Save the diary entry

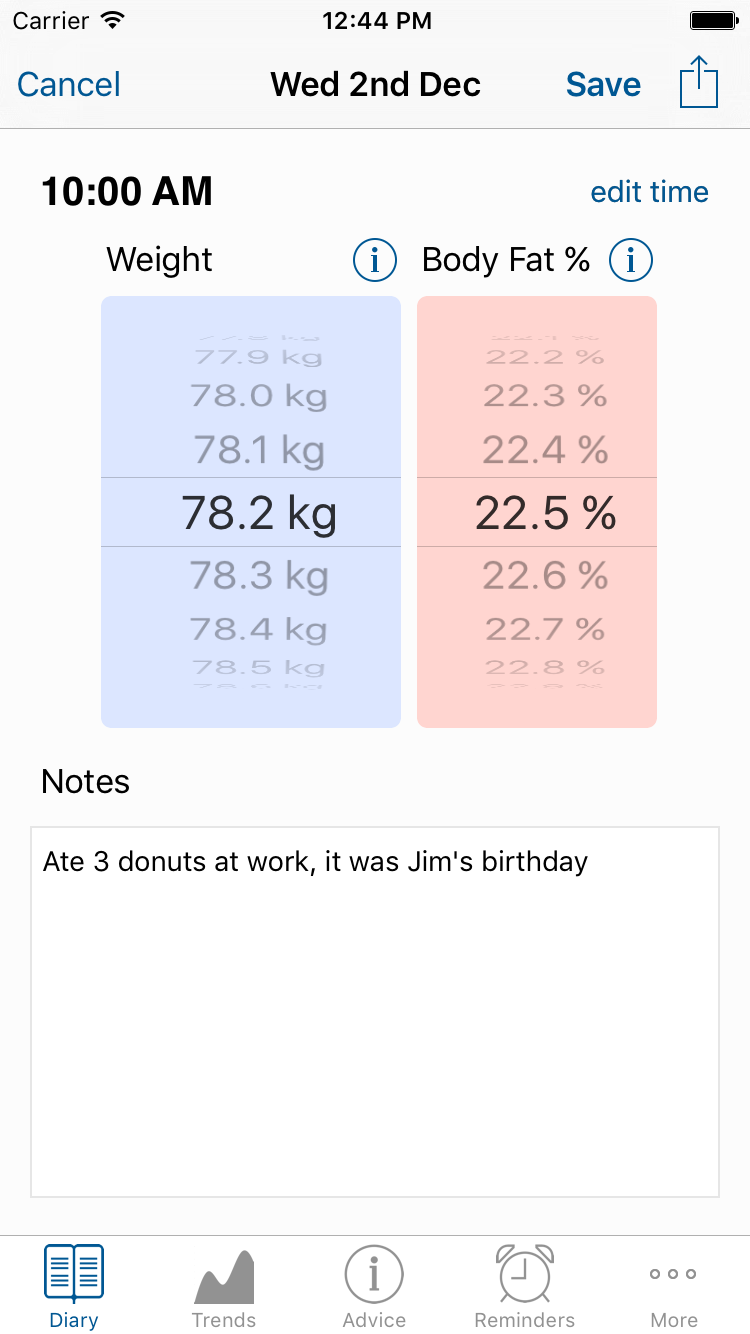click(603, 84)
